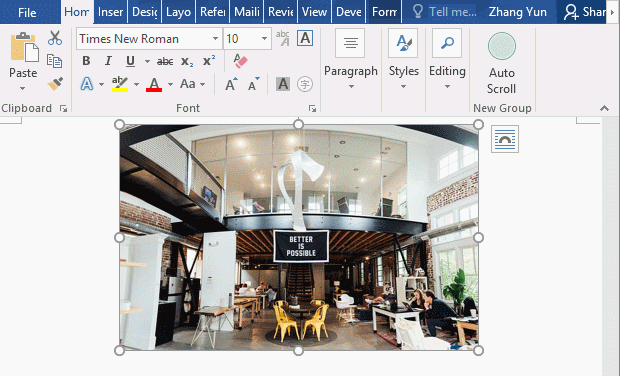Apply yellow text highlight color

(x=120, y=84)
